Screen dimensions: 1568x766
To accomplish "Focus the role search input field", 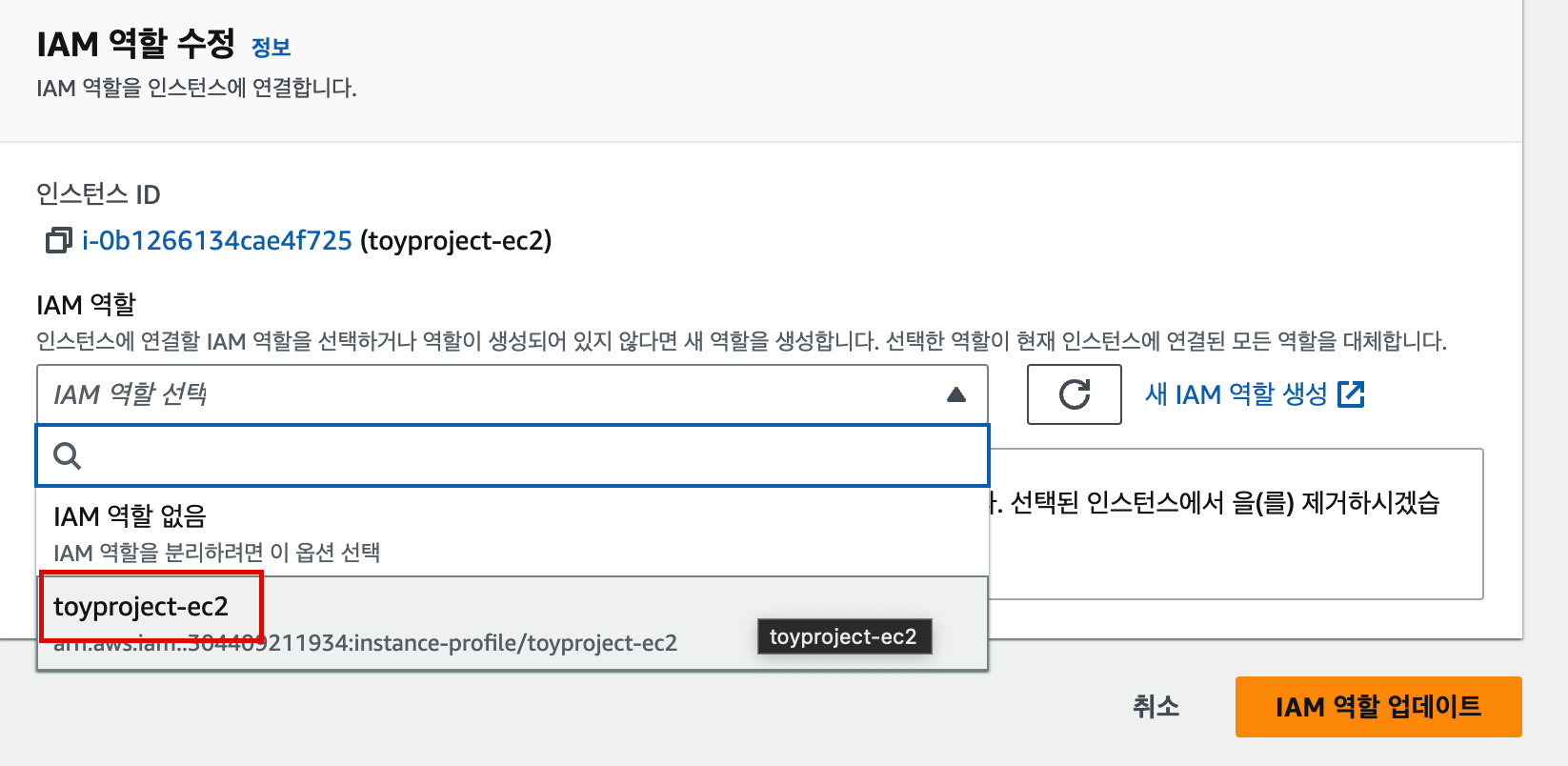I will coord(513,455).
